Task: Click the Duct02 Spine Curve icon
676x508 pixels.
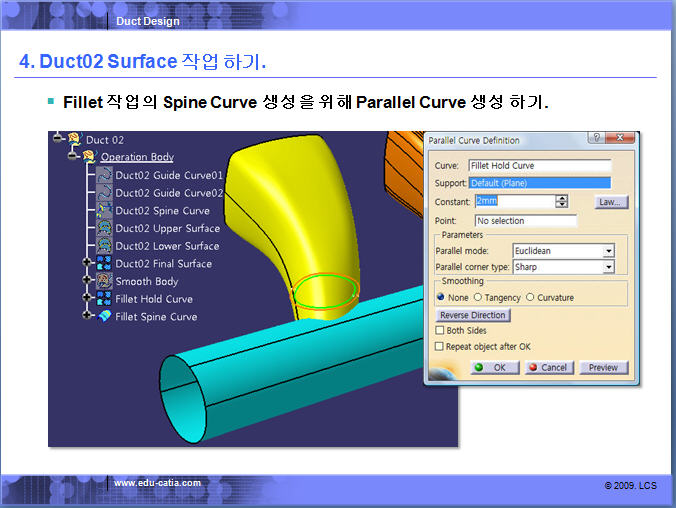Action: pyautogui.click(x=104, y=211)
